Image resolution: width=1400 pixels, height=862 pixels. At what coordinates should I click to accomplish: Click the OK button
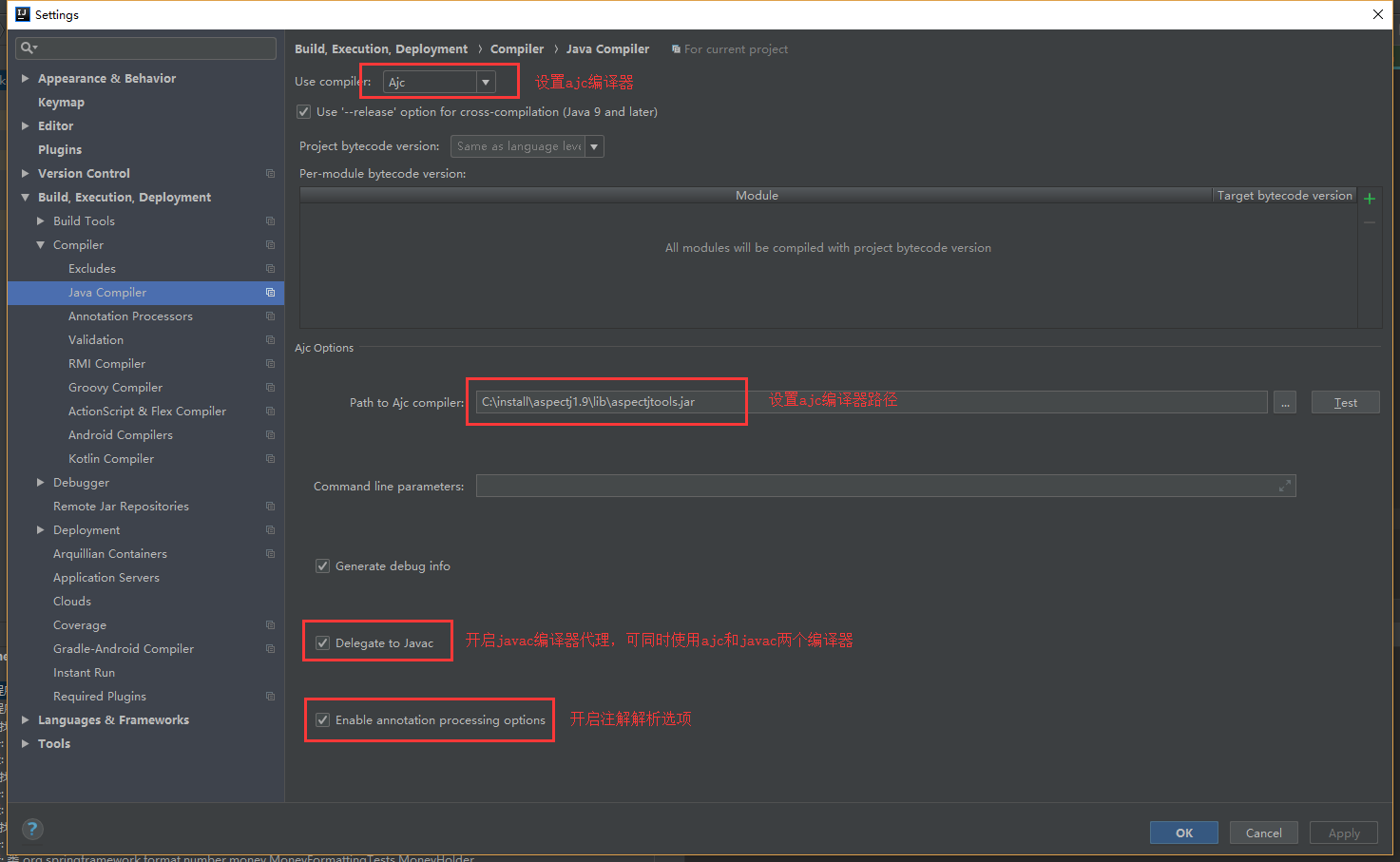click(1184, 833)
